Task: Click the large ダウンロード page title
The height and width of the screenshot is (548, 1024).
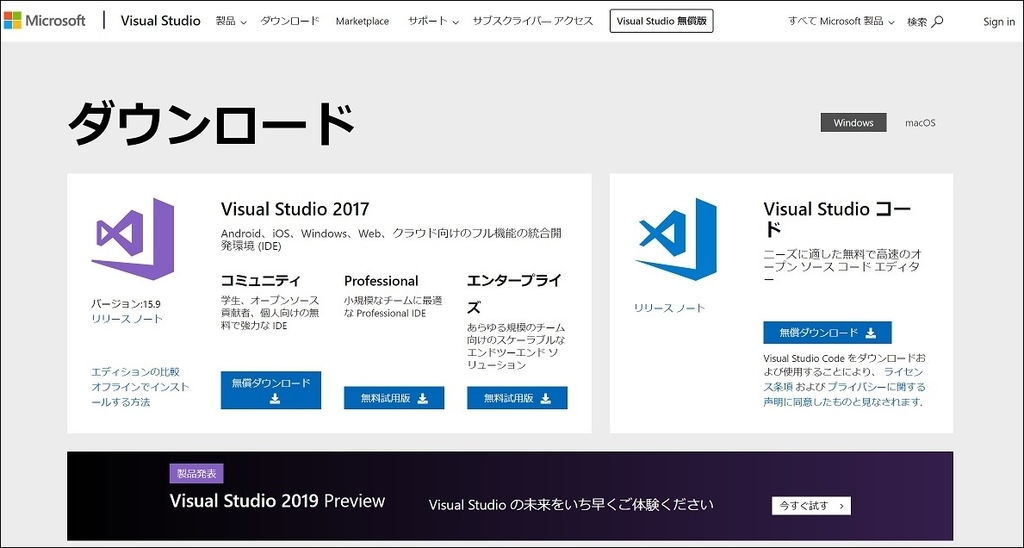Action: pos(212,125)
